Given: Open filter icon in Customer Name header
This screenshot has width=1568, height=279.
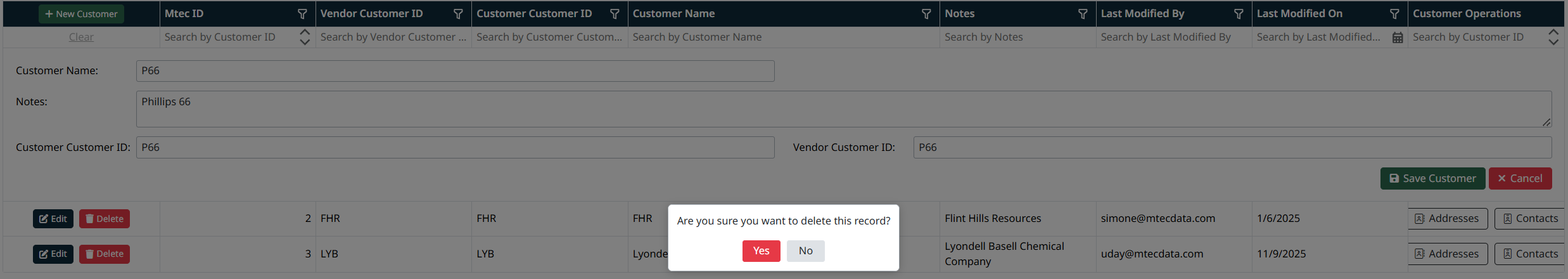Looking at the screenshot, I should tap(926, 14).
